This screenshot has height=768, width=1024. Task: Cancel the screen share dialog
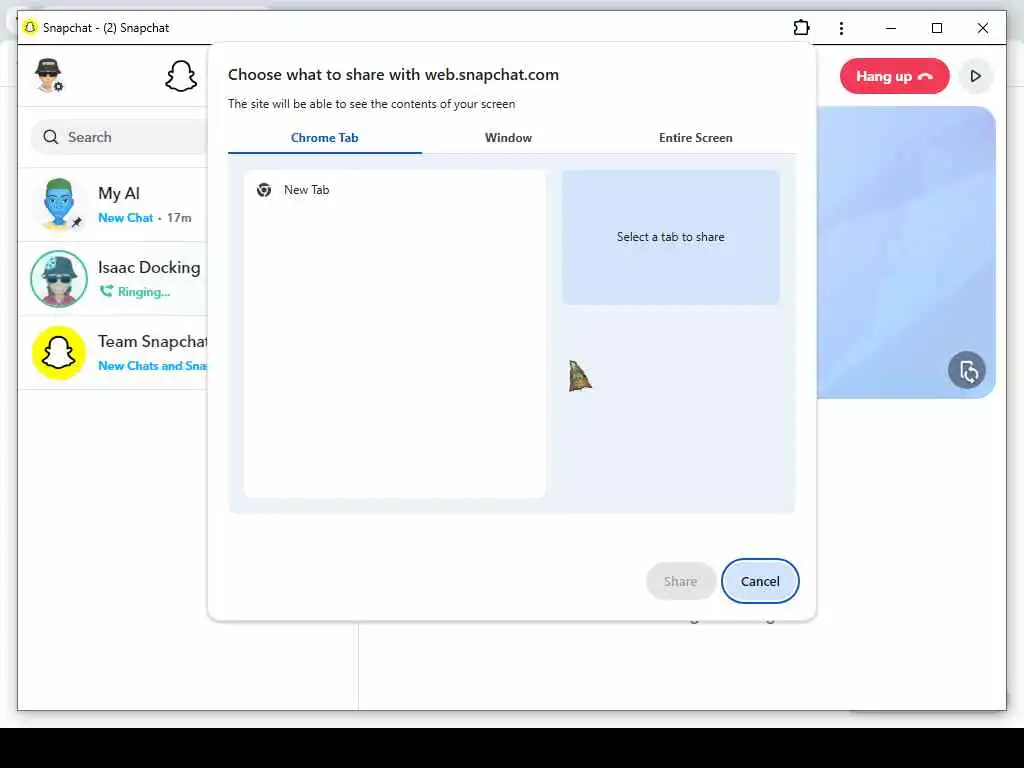(x=760, y=581)
